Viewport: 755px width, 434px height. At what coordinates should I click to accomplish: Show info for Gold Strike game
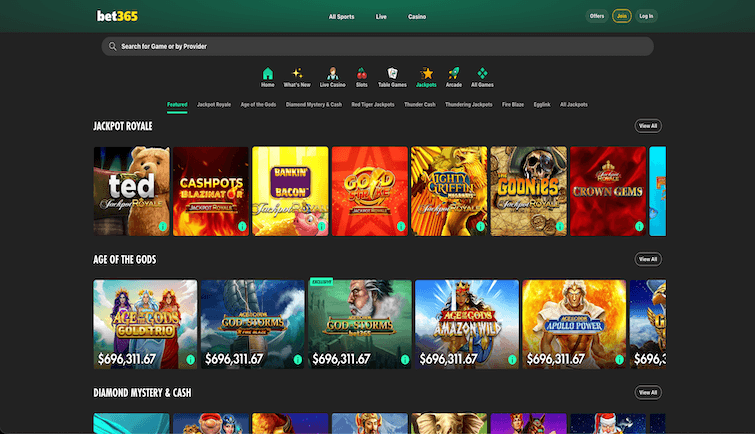click(x=401, y=226)
